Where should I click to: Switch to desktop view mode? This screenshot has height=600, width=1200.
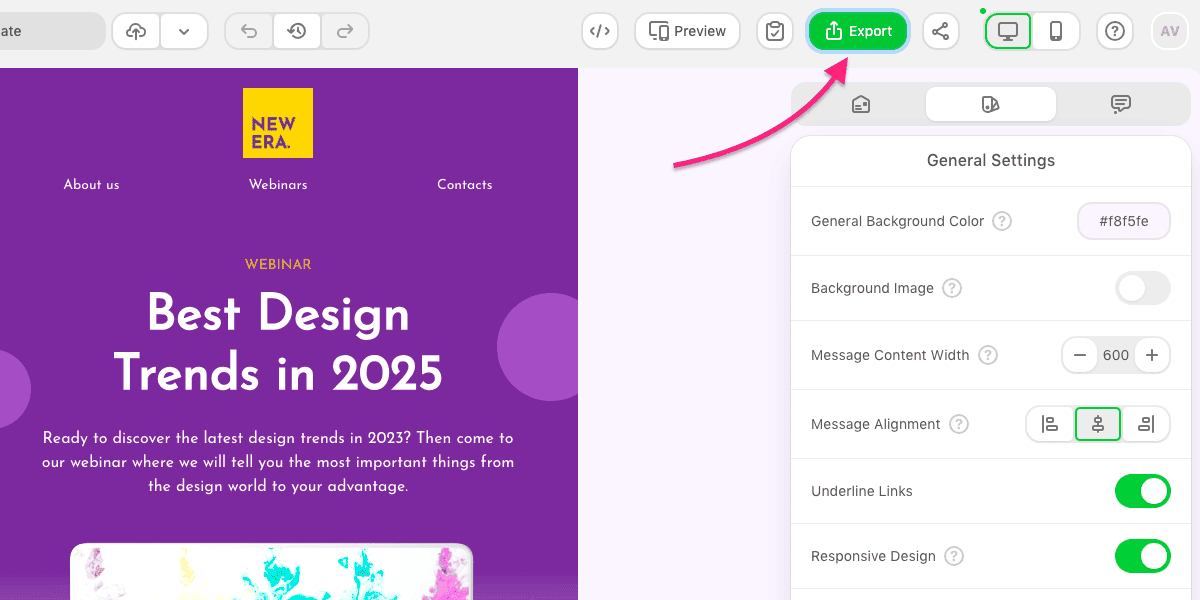(x=1008, y=31)
